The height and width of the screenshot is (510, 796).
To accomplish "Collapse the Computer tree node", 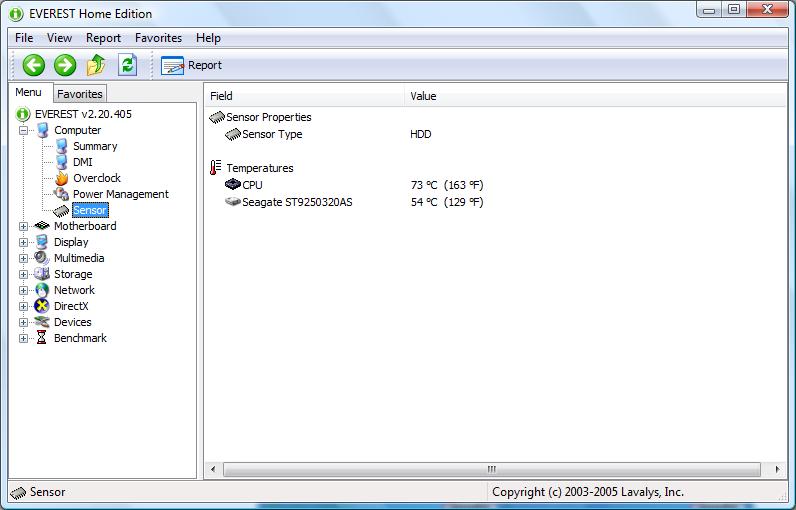I will click(x=23, y=130).
